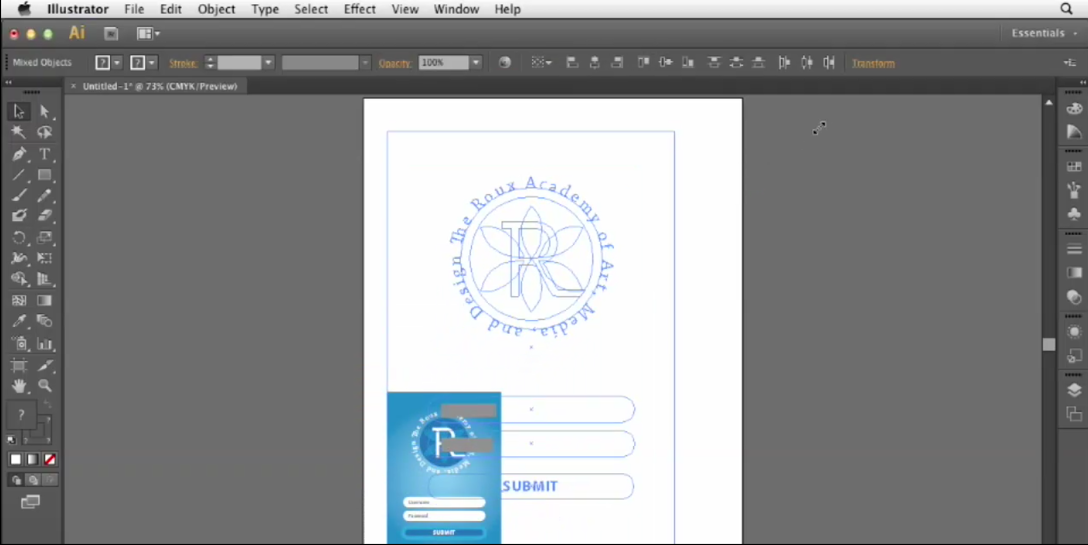
Task: Select the Slice tool
Action: click(44, 365)
